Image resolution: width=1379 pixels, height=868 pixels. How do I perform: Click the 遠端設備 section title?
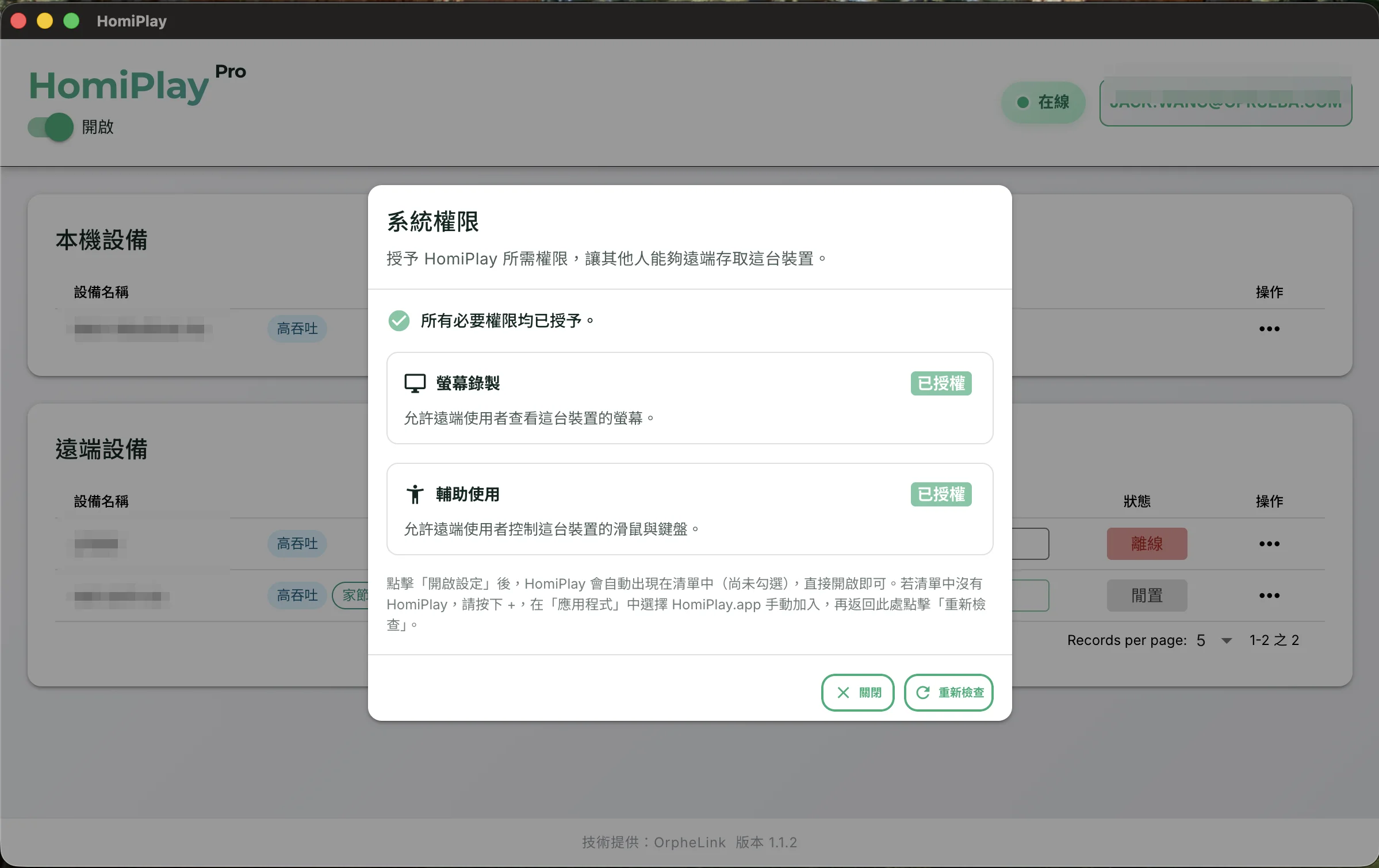click(x=101, y=450)
